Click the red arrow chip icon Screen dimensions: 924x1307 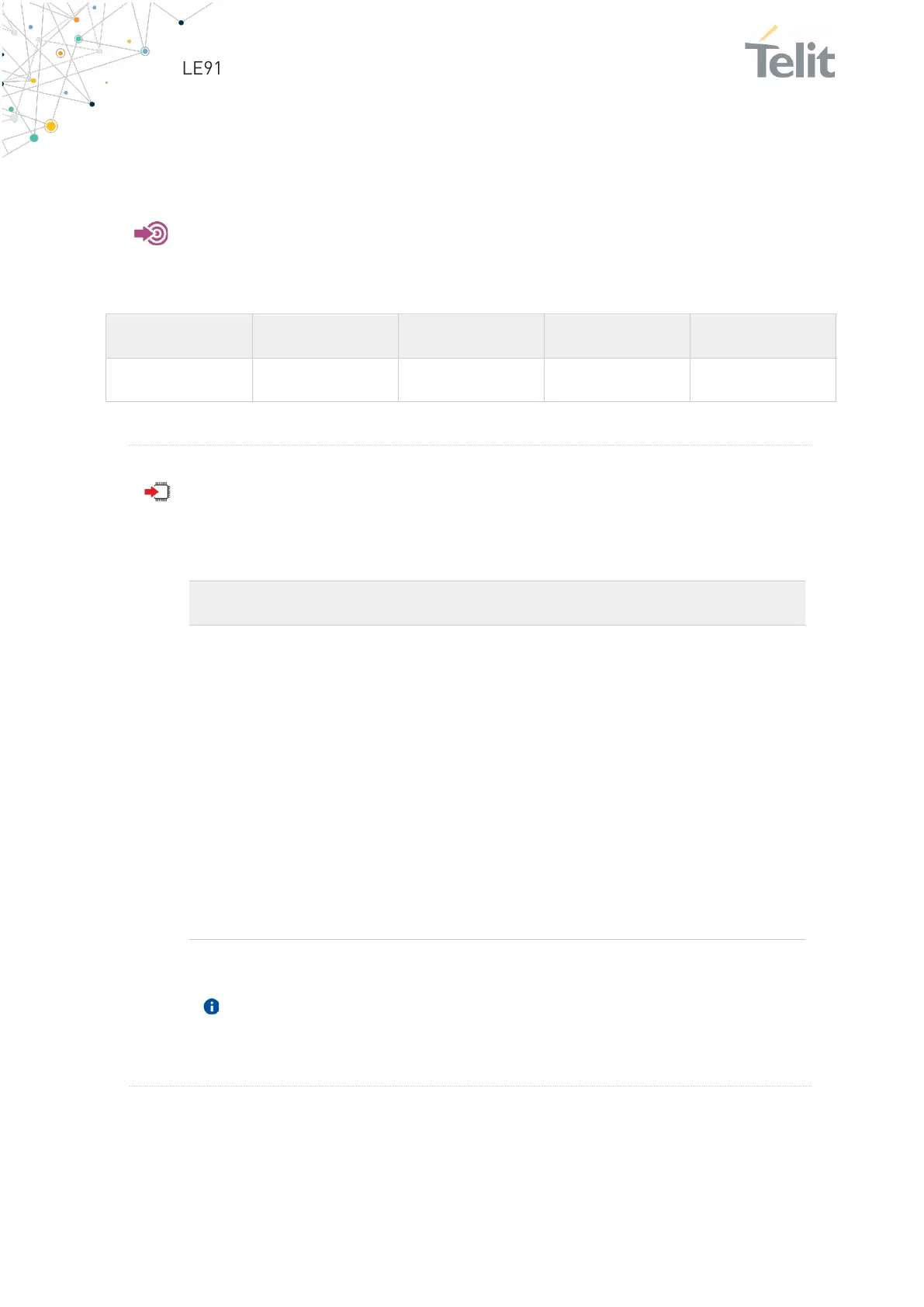pos(157,492)
